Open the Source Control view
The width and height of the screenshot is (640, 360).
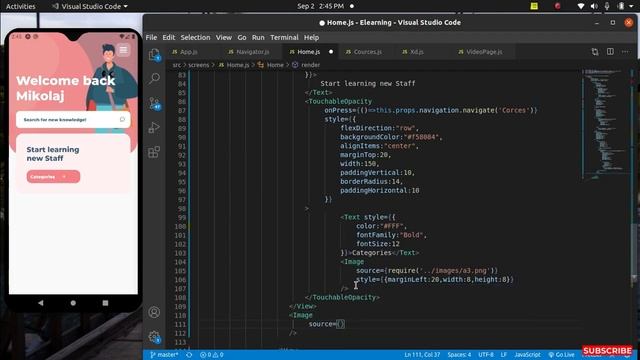click(x=154, y=103)
